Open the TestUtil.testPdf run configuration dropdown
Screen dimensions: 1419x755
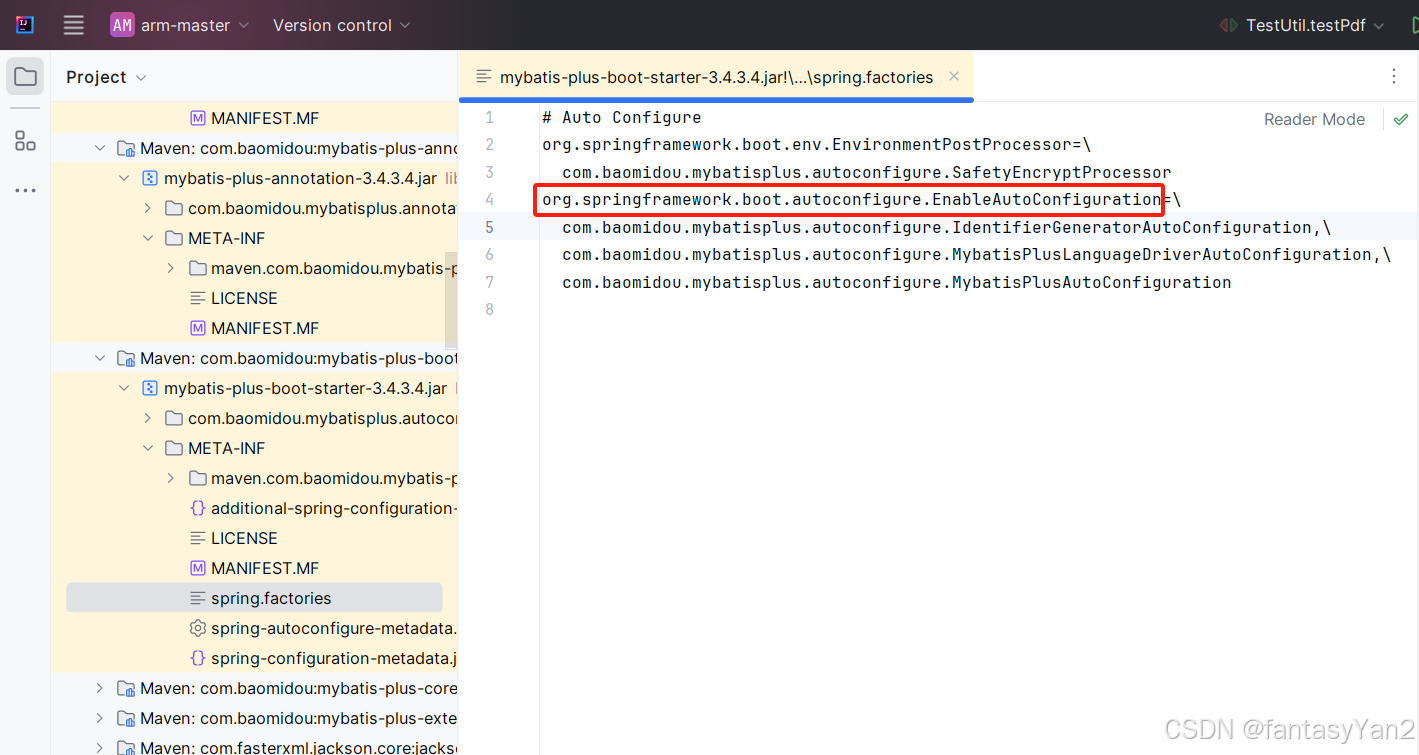[1314, 25]
